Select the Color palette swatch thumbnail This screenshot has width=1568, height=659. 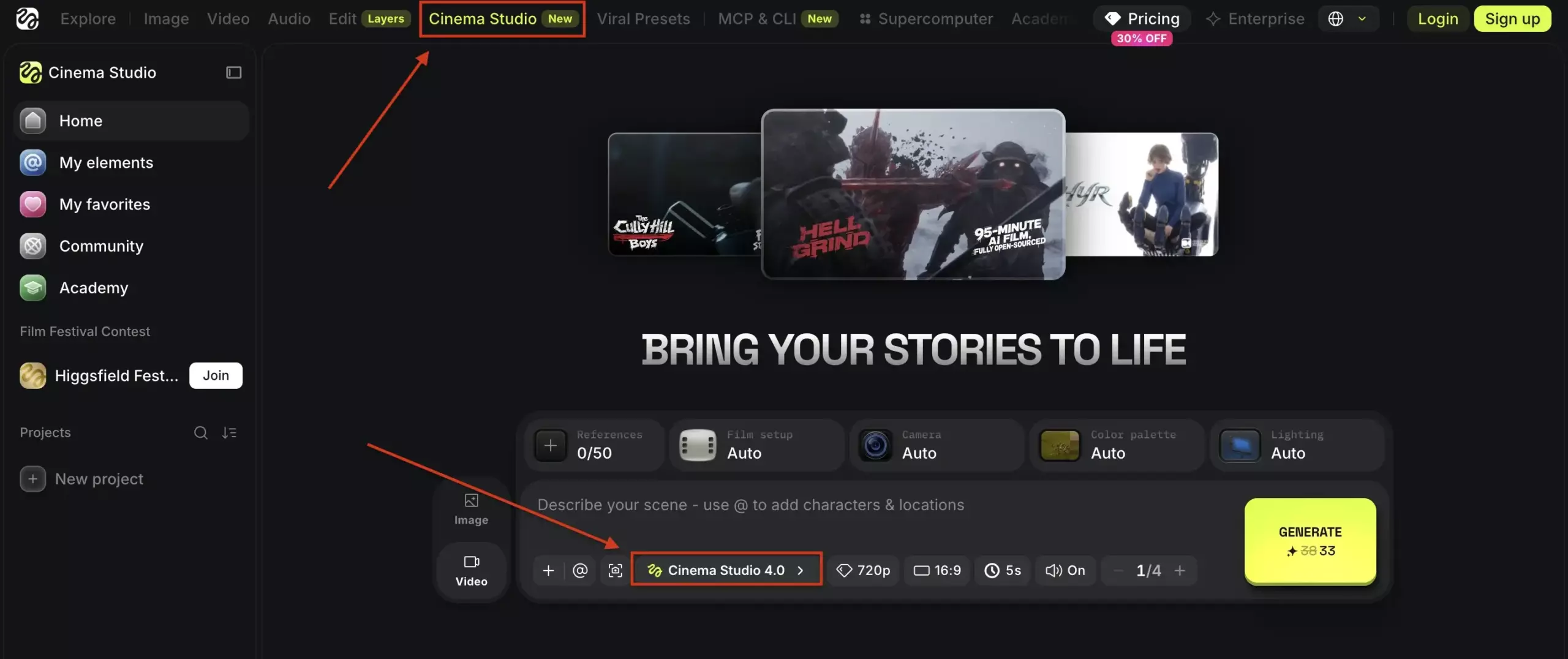(1060, 445)
